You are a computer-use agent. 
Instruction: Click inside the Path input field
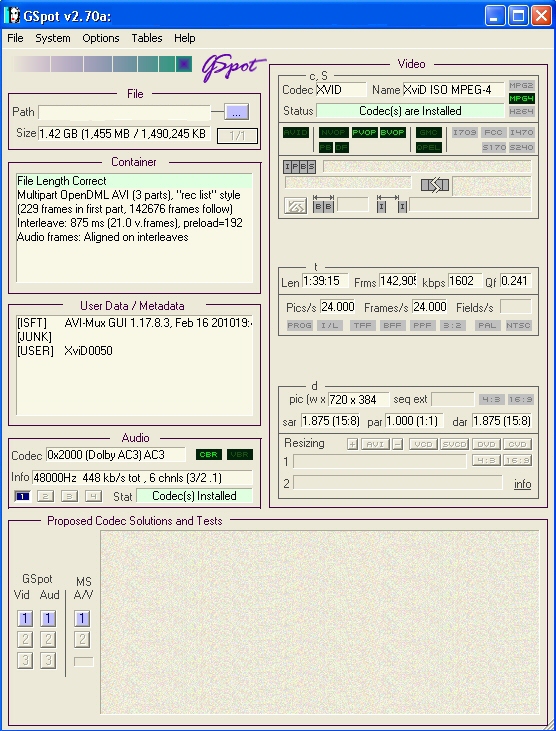click(124, 112)
